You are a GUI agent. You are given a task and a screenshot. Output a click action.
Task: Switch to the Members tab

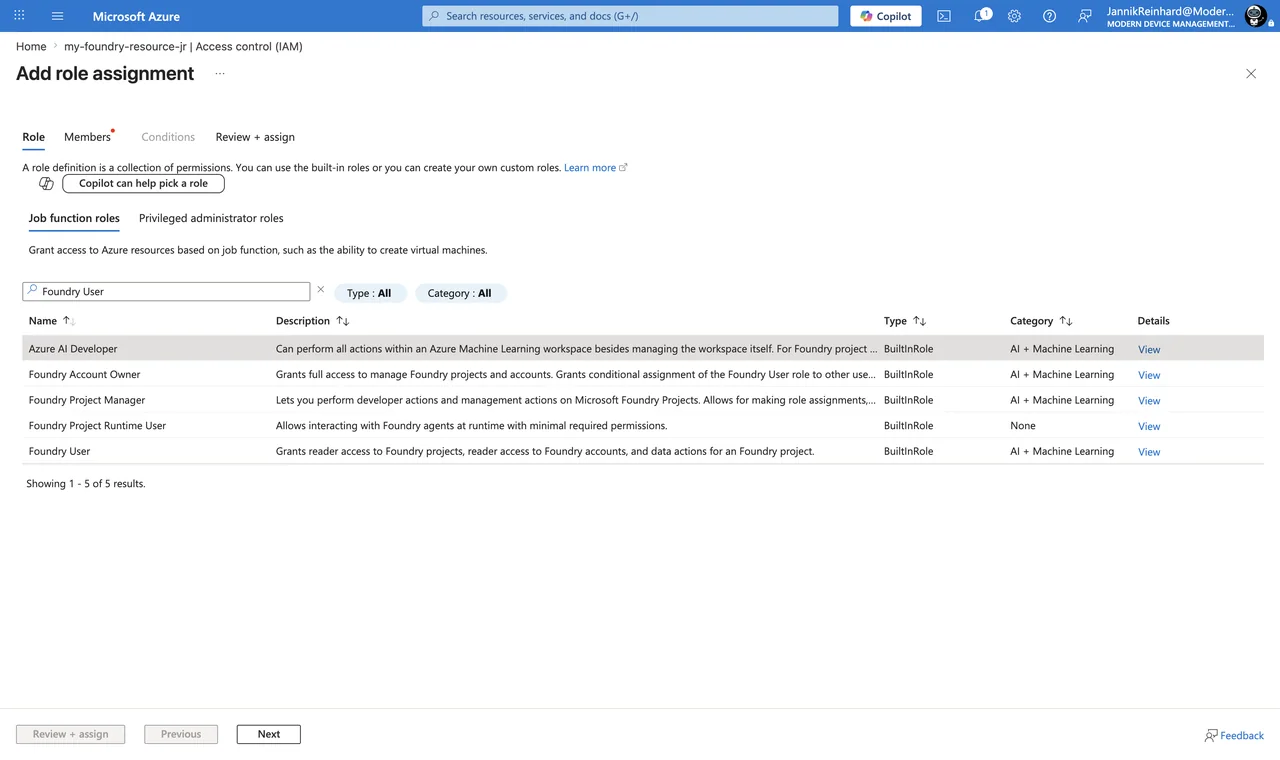[x=87, y=137]
